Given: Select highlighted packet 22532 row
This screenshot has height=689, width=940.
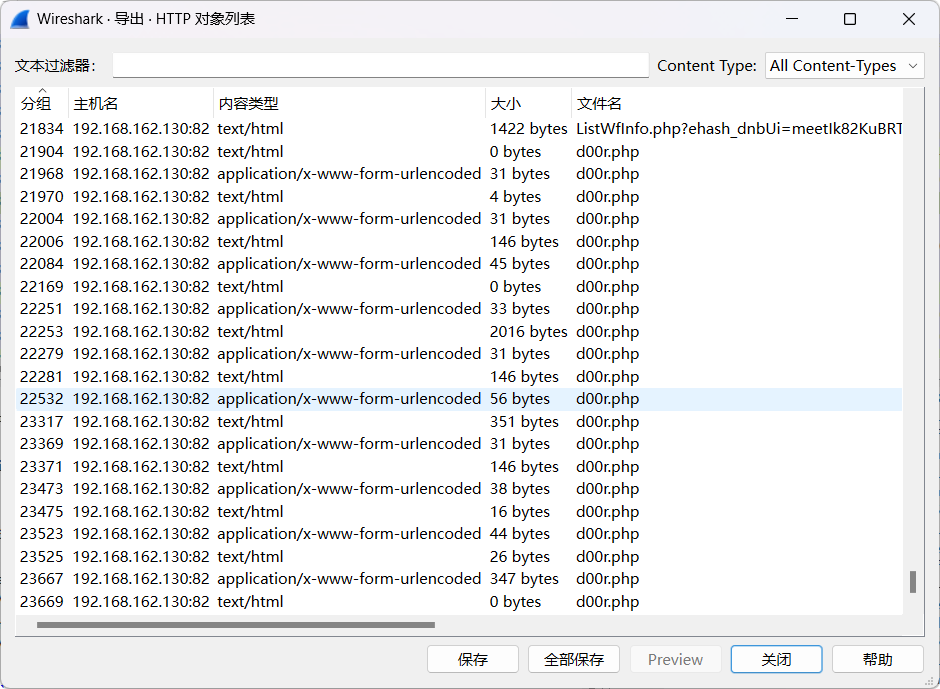Looking at the screenshot, I should coord(459,399).
